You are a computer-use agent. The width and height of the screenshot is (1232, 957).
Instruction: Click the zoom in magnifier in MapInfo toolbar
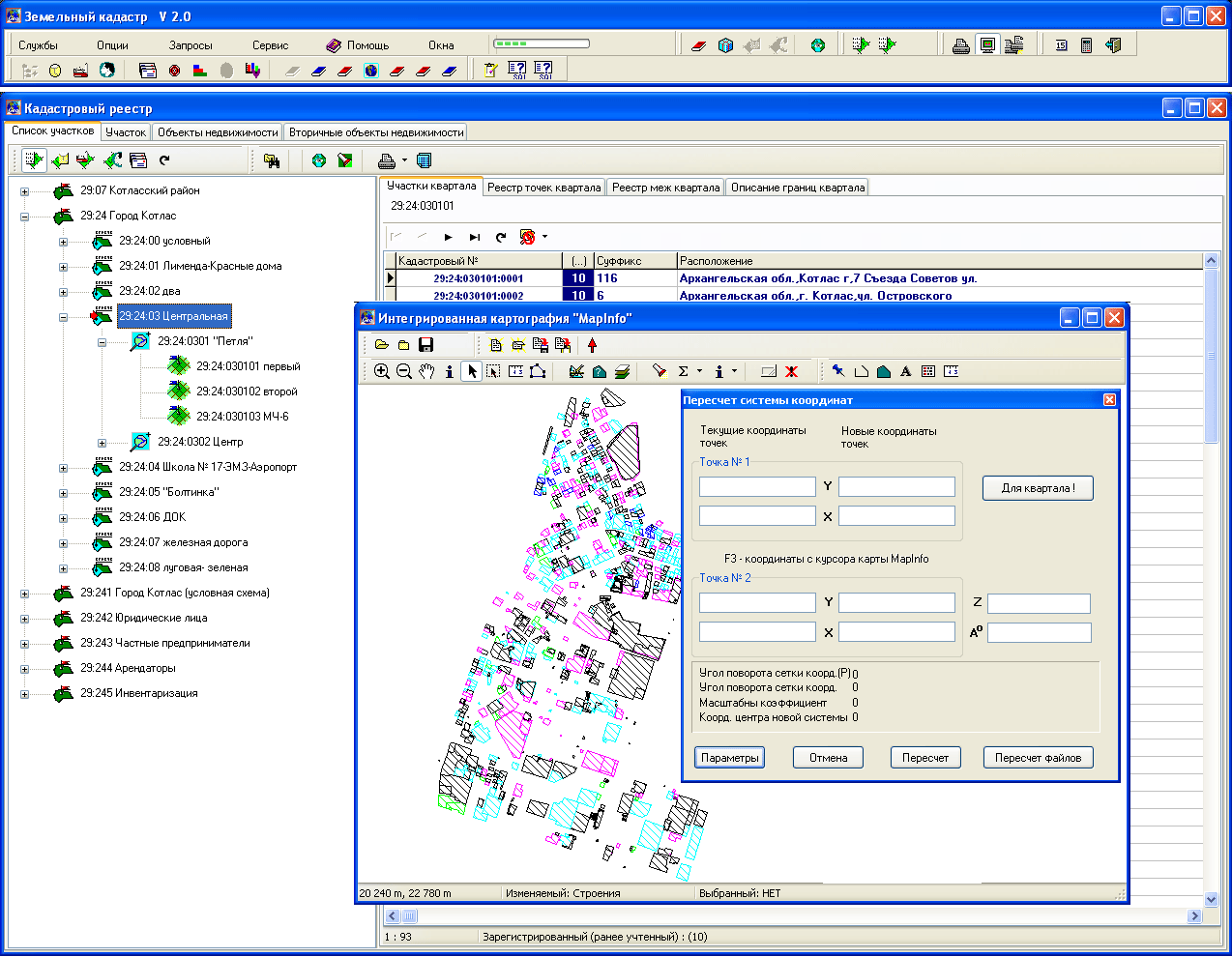point(382,371)
